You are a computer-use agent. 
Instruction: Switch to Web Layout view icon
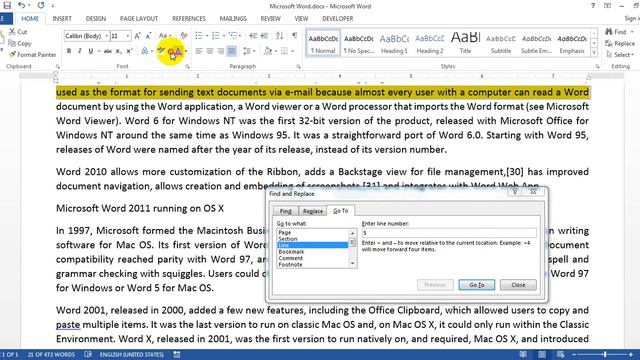pos(560,354)
